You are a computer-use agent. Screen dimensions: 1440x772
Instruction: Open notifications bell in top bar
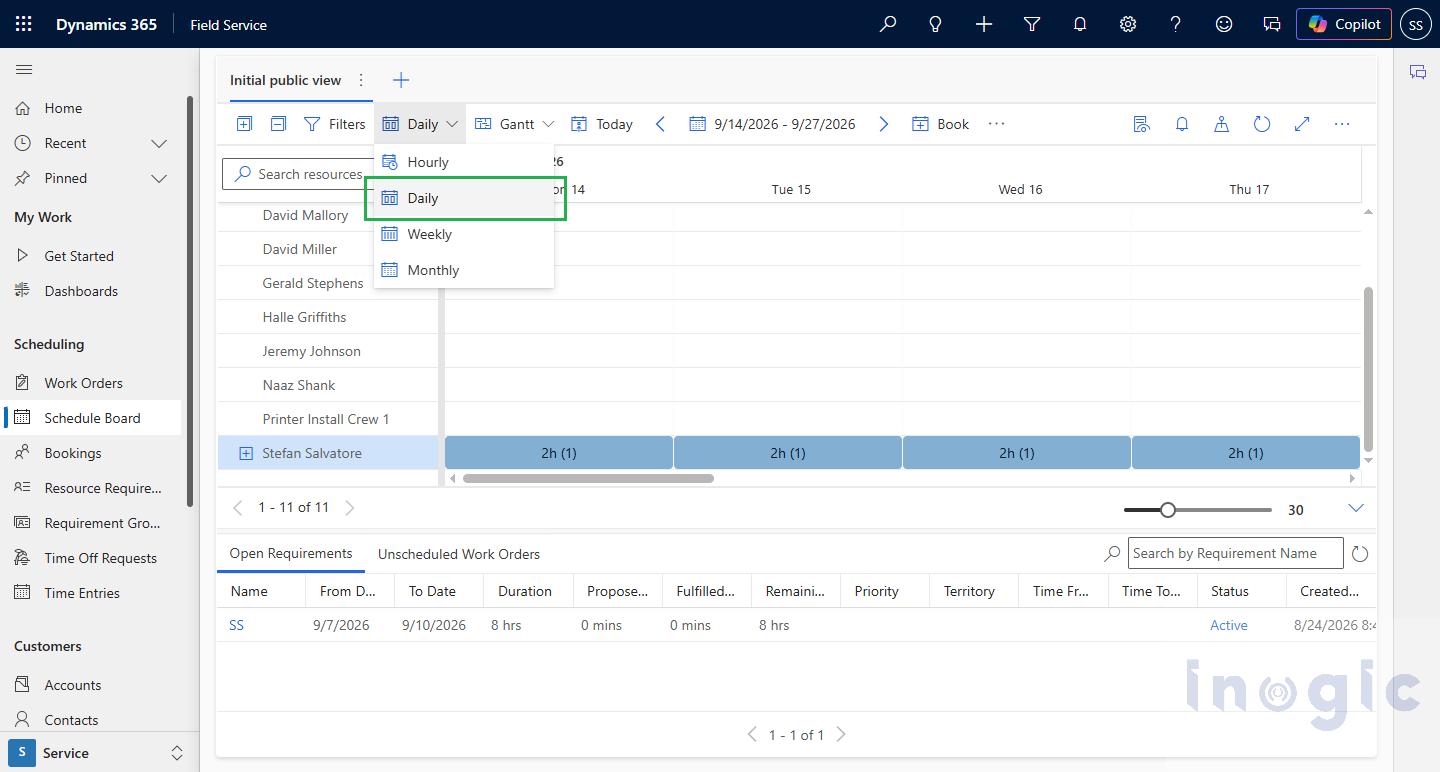pyautogui.click(x=1079, y=24)
